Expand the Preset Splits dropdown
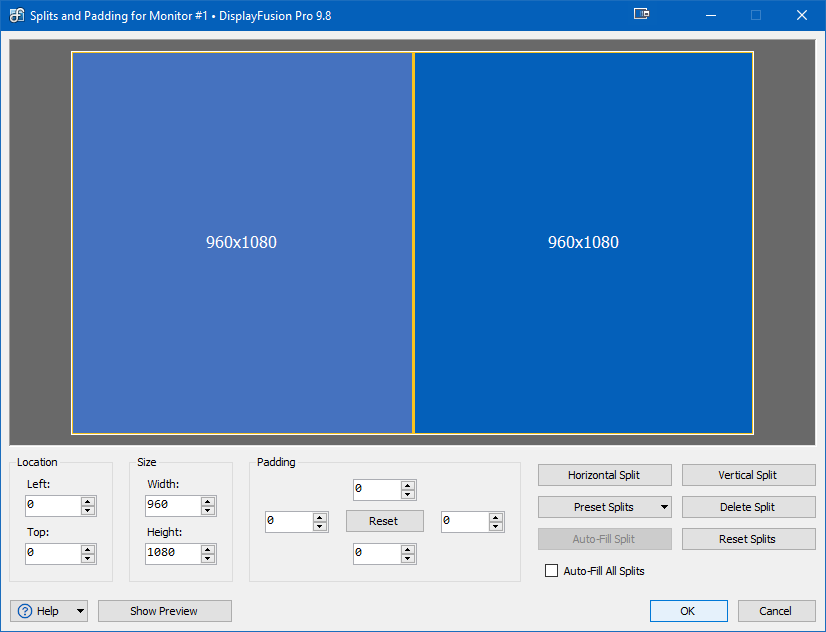This screenshot has height=632, width=826. click(664, 507)
